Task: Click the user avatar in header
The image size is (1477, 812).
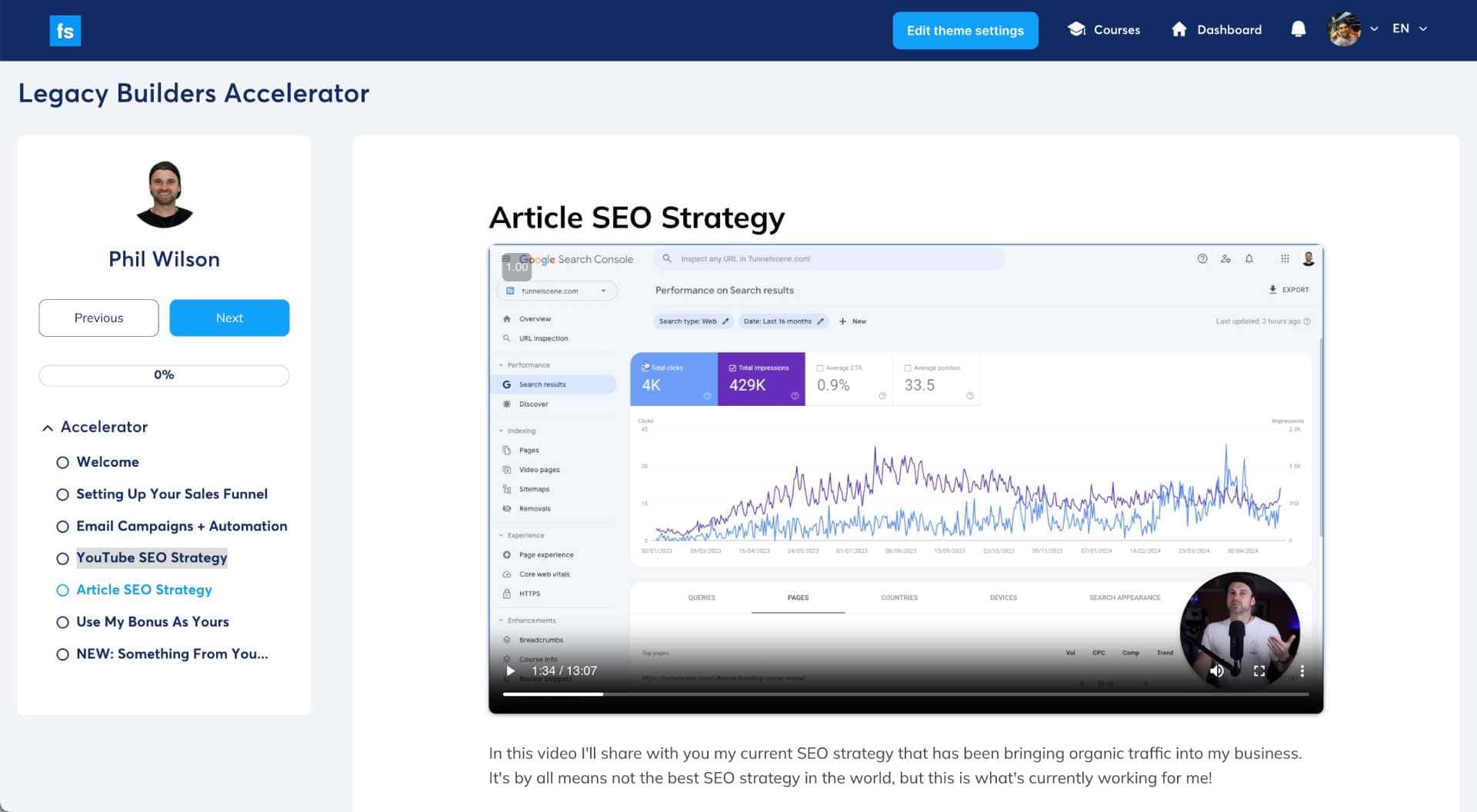Action: click(x=1344, y=29)
